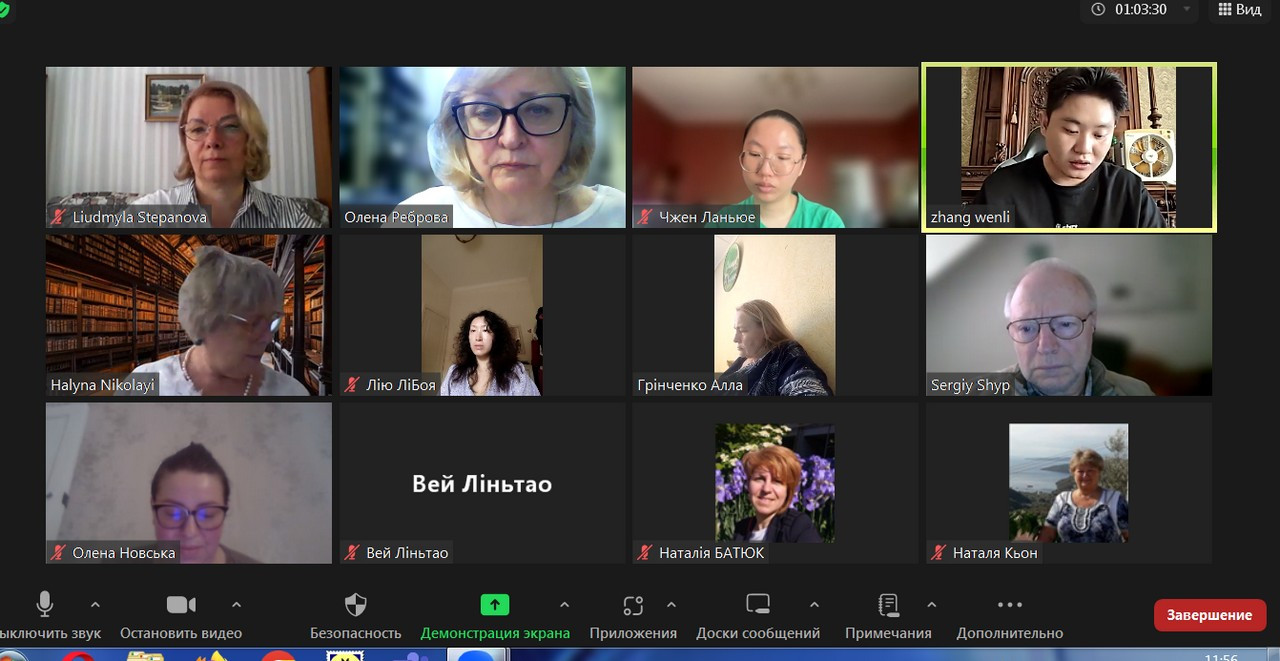Select the Грінченко Алла name label

click(x=690, y=385)
